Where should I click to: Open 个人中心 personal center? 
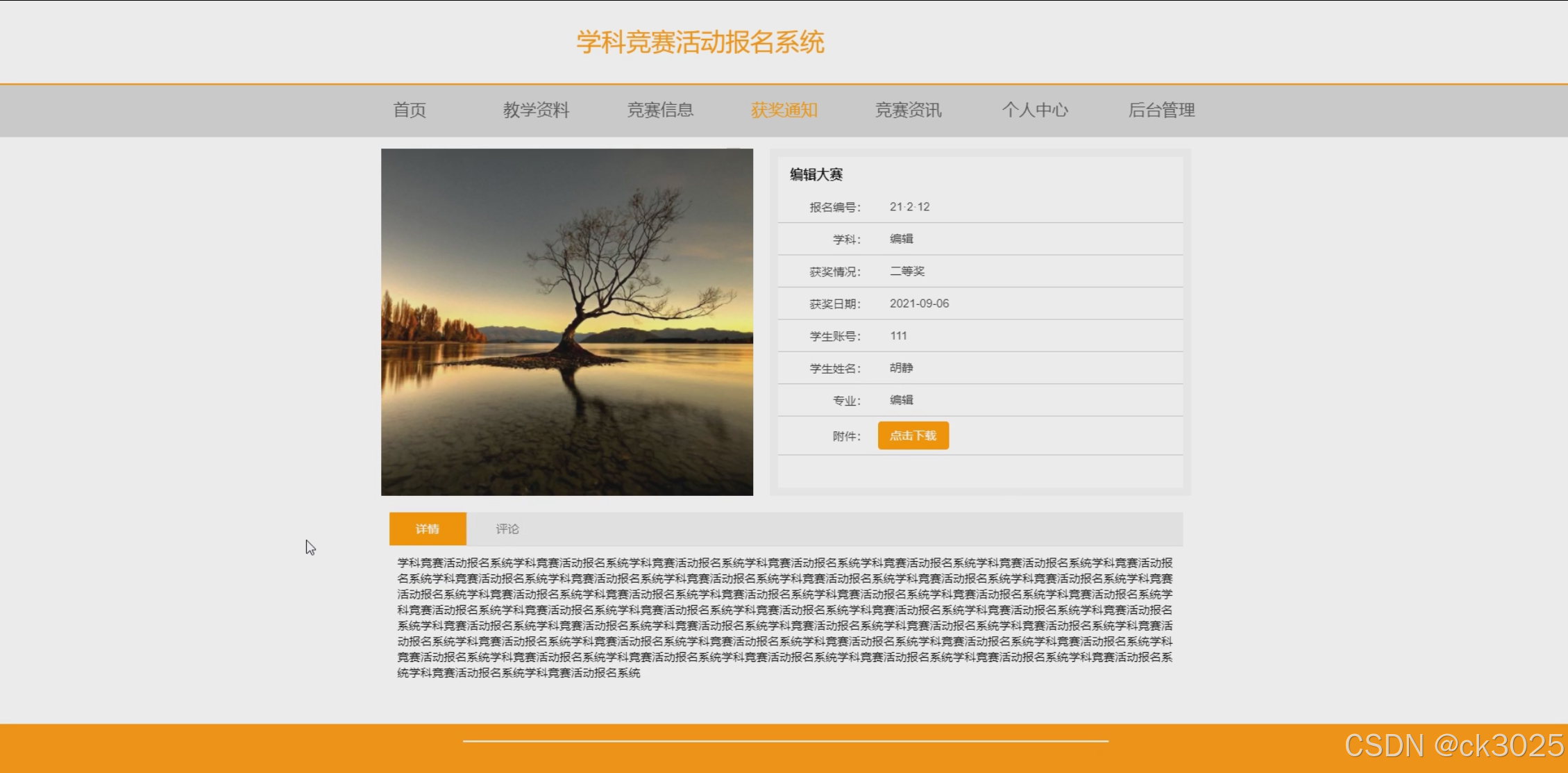1034,110
